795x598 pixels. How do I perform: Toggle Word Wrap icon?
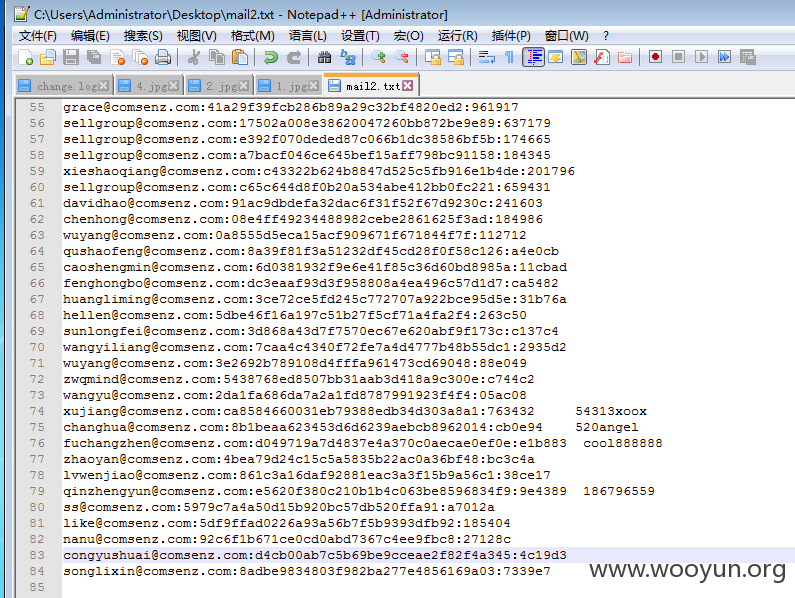[487, 57]
